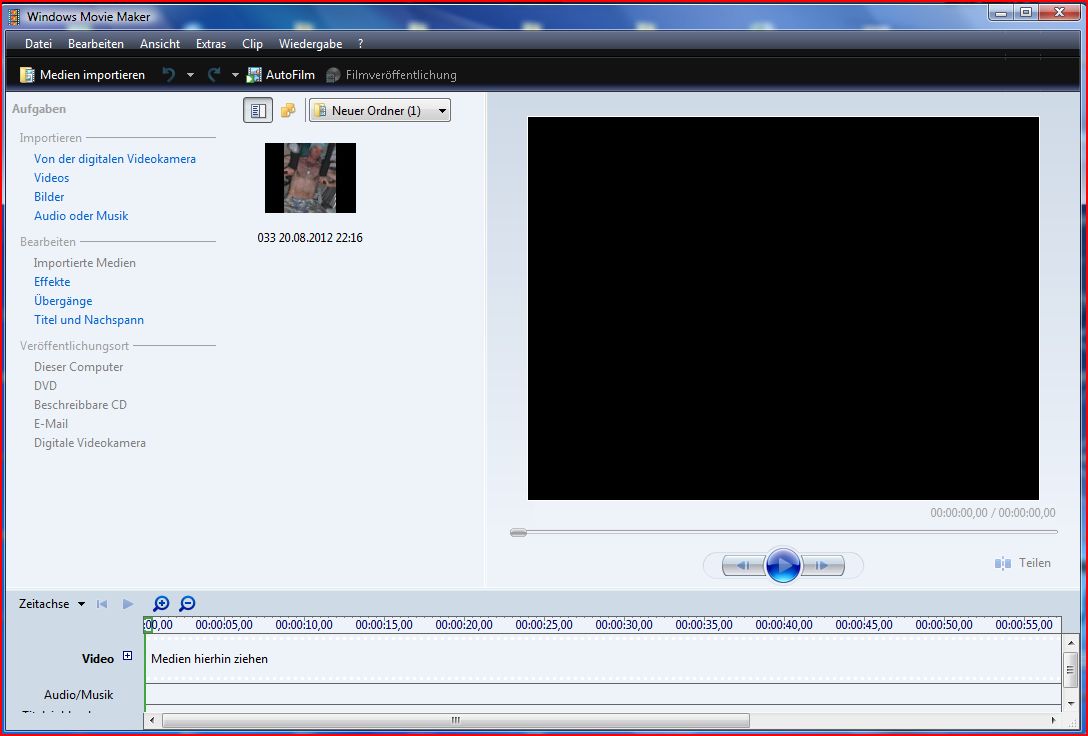Open the ? help menu

pos(360,44)
